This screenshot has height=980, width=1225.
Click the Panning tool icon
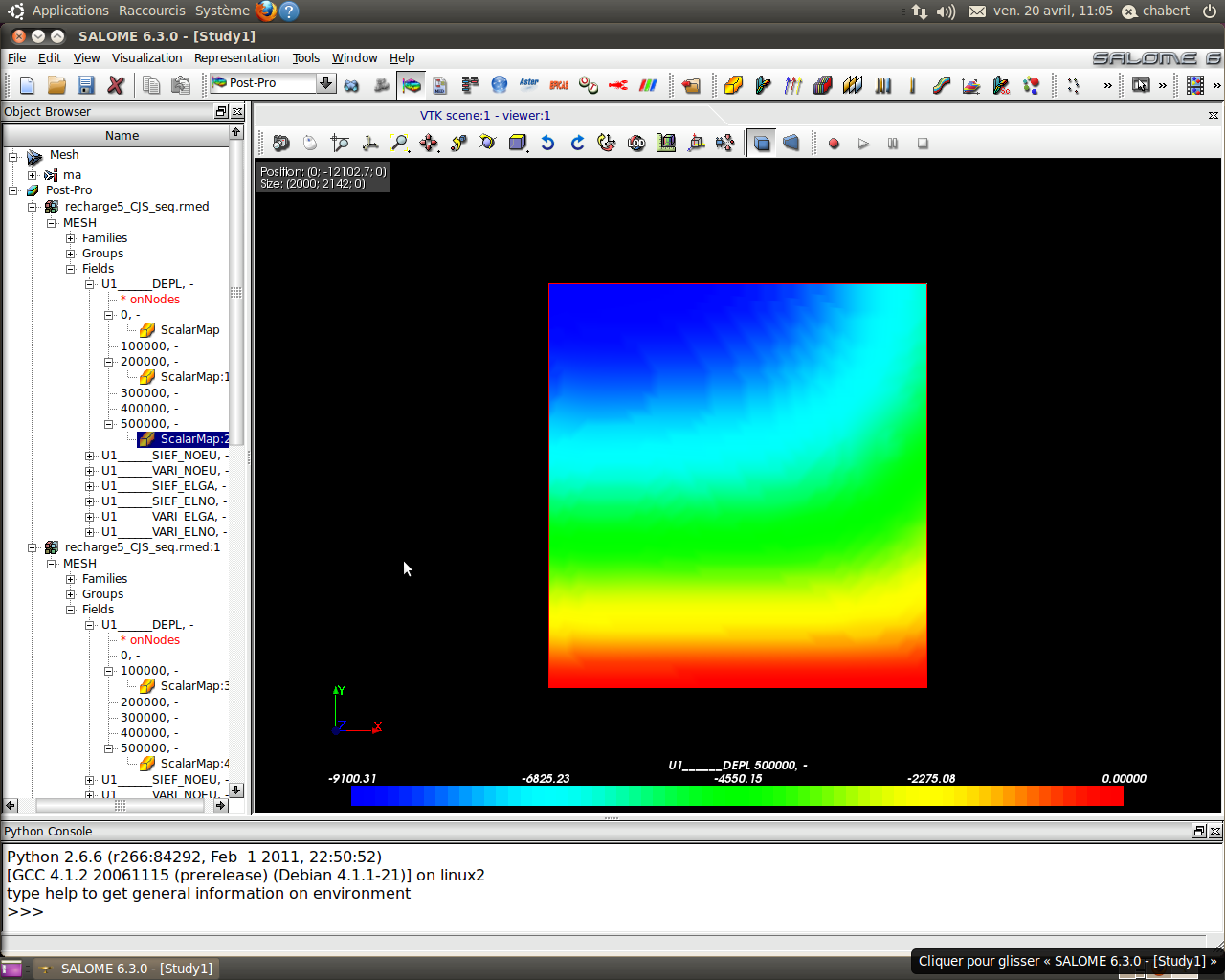point(429,144)
